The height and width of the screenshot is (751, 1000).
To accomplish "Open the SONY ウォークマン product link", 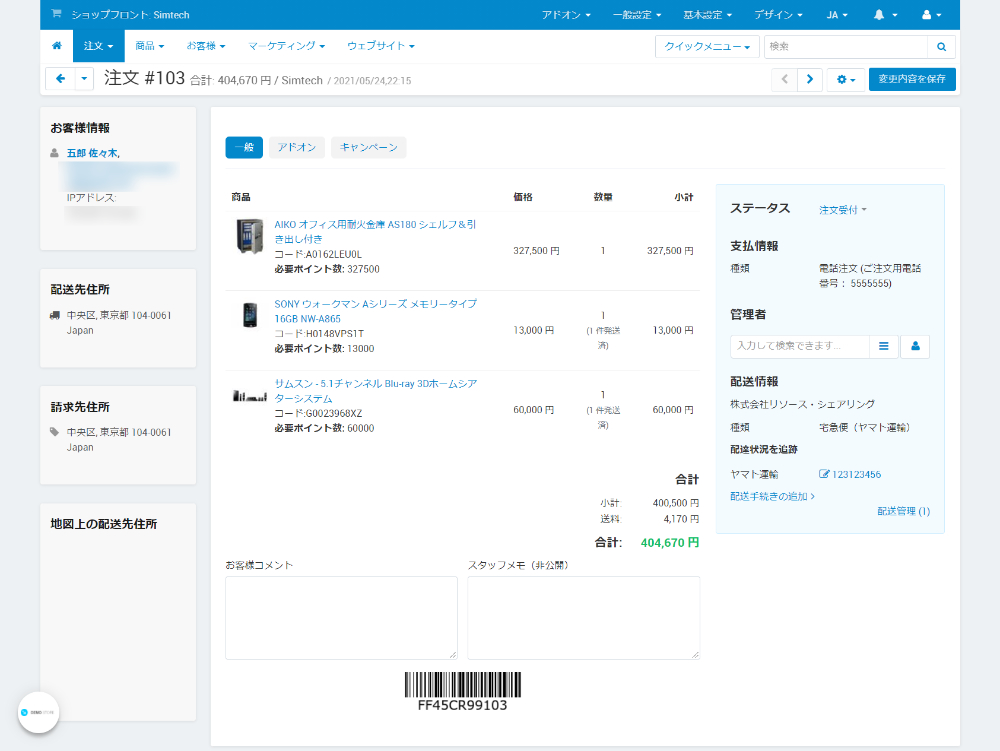I will tap(376, 311).
